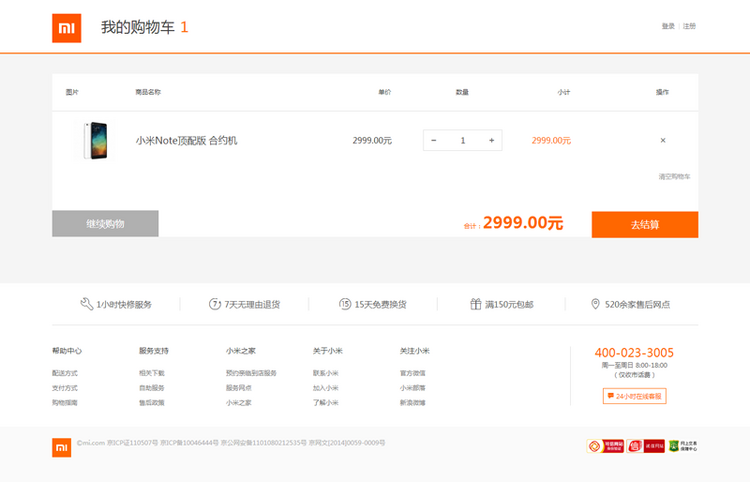Screen dimensions: 750x482
Task: Click the 7-day icon beside 7天无理由退货
Action: click(x=215, y=304)
